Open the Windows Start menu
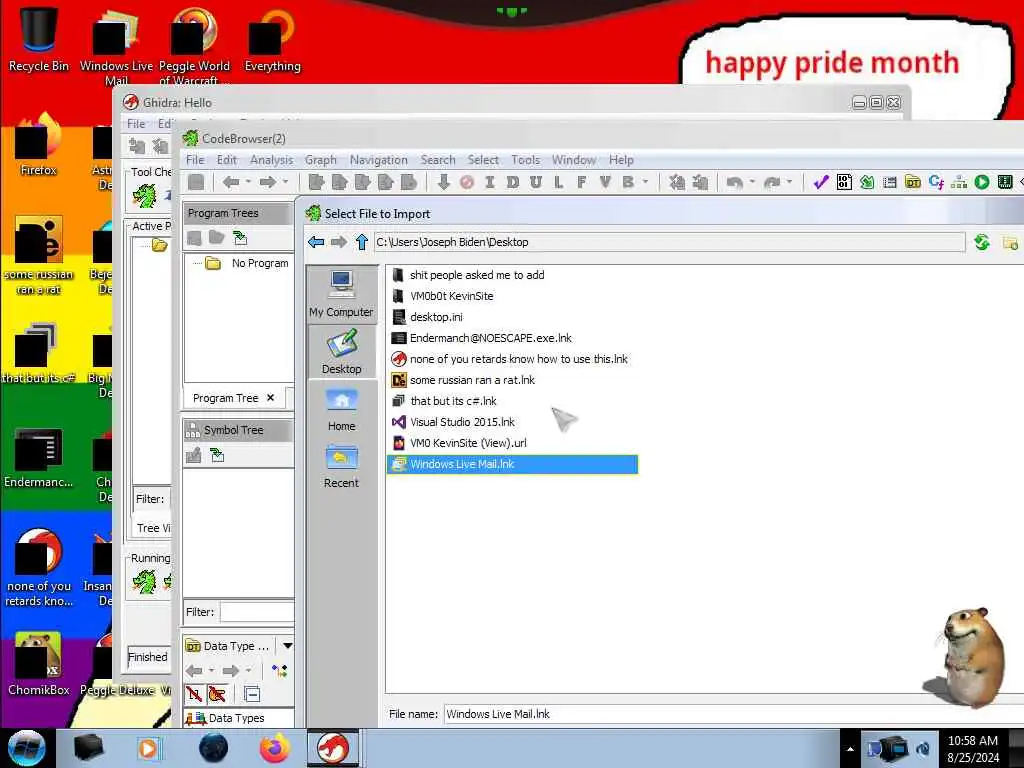Viewport: 1024px width, 768px height. (27, 748)
